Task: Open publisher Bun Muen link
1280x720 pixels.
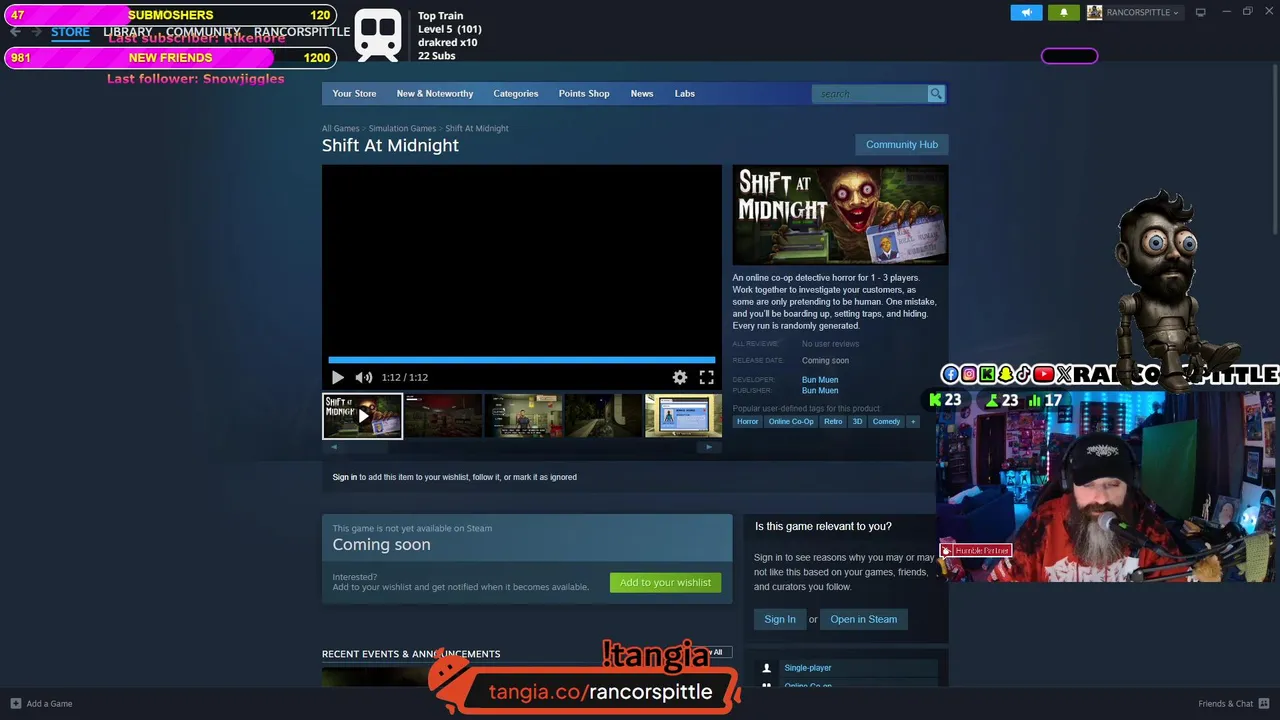Action: 820,391
